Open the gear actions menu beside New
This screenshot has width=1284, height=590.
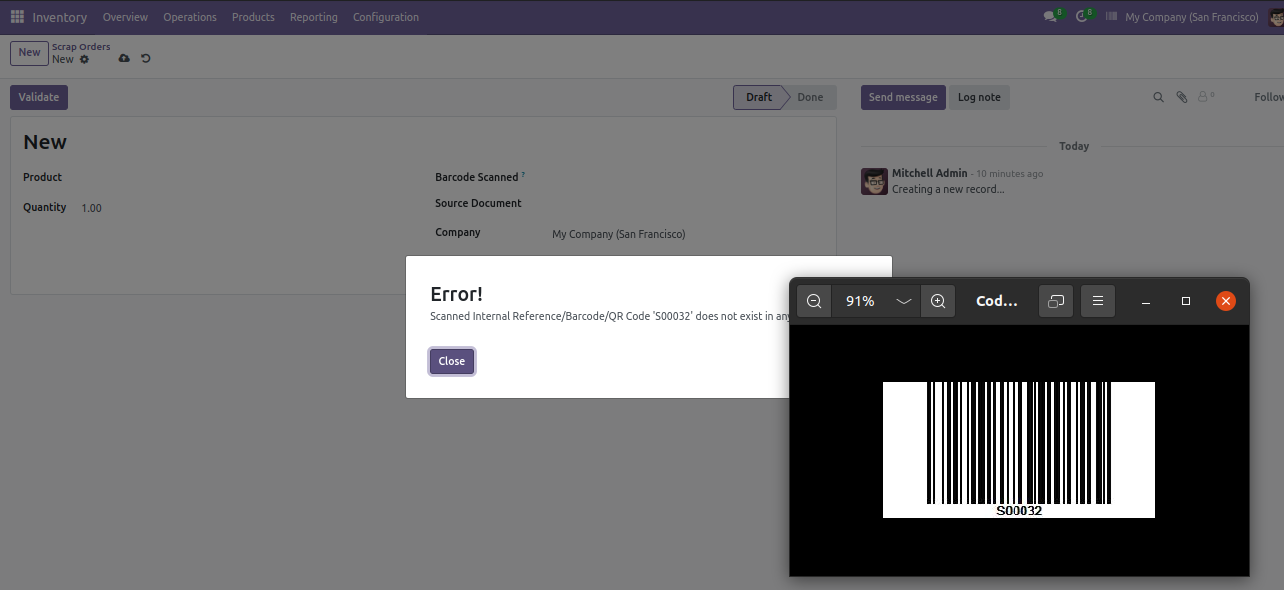(84, 60)
